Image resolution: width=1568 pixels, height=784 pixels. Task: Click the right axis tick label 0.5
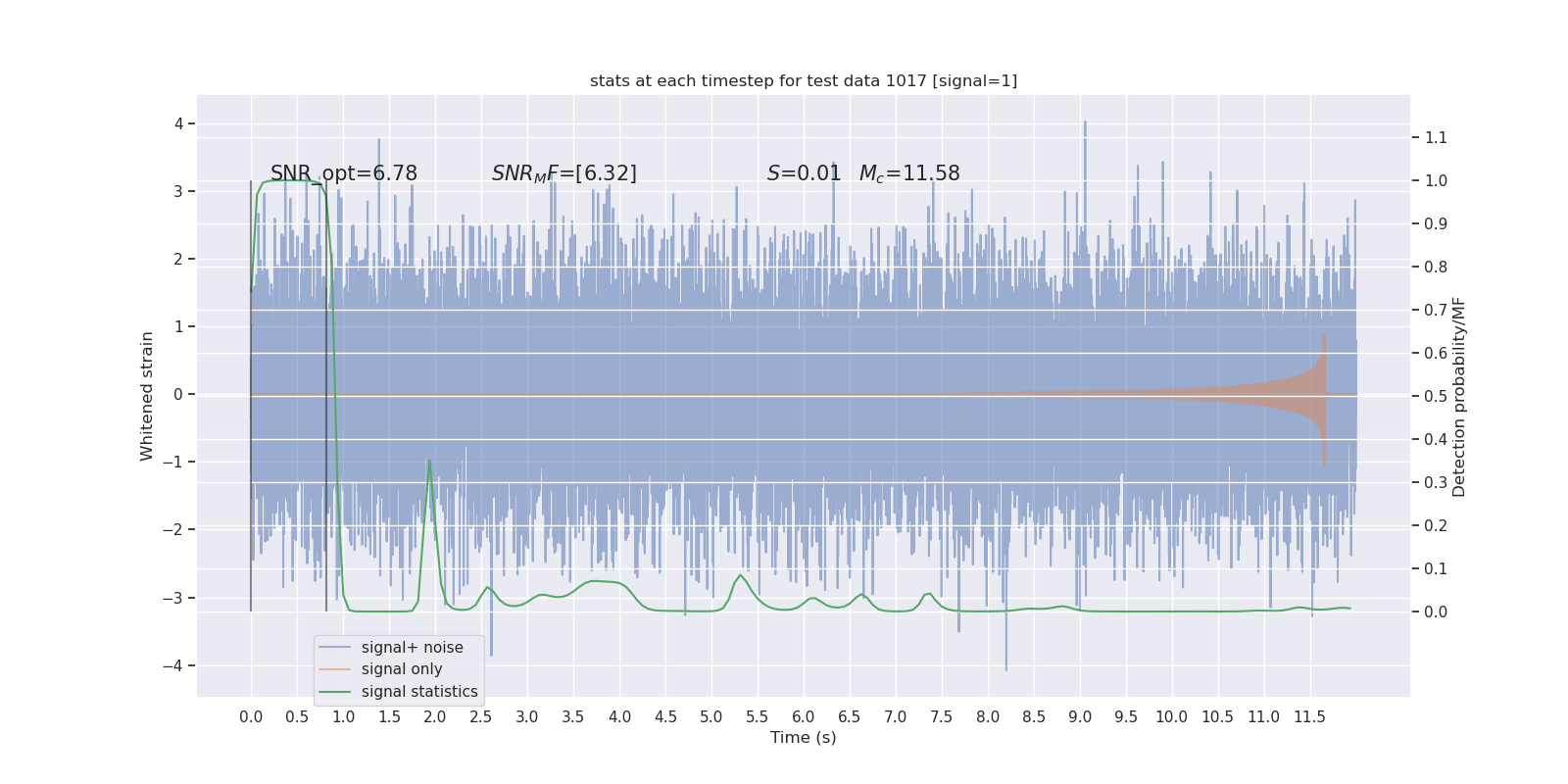[x=1436, y=396]
